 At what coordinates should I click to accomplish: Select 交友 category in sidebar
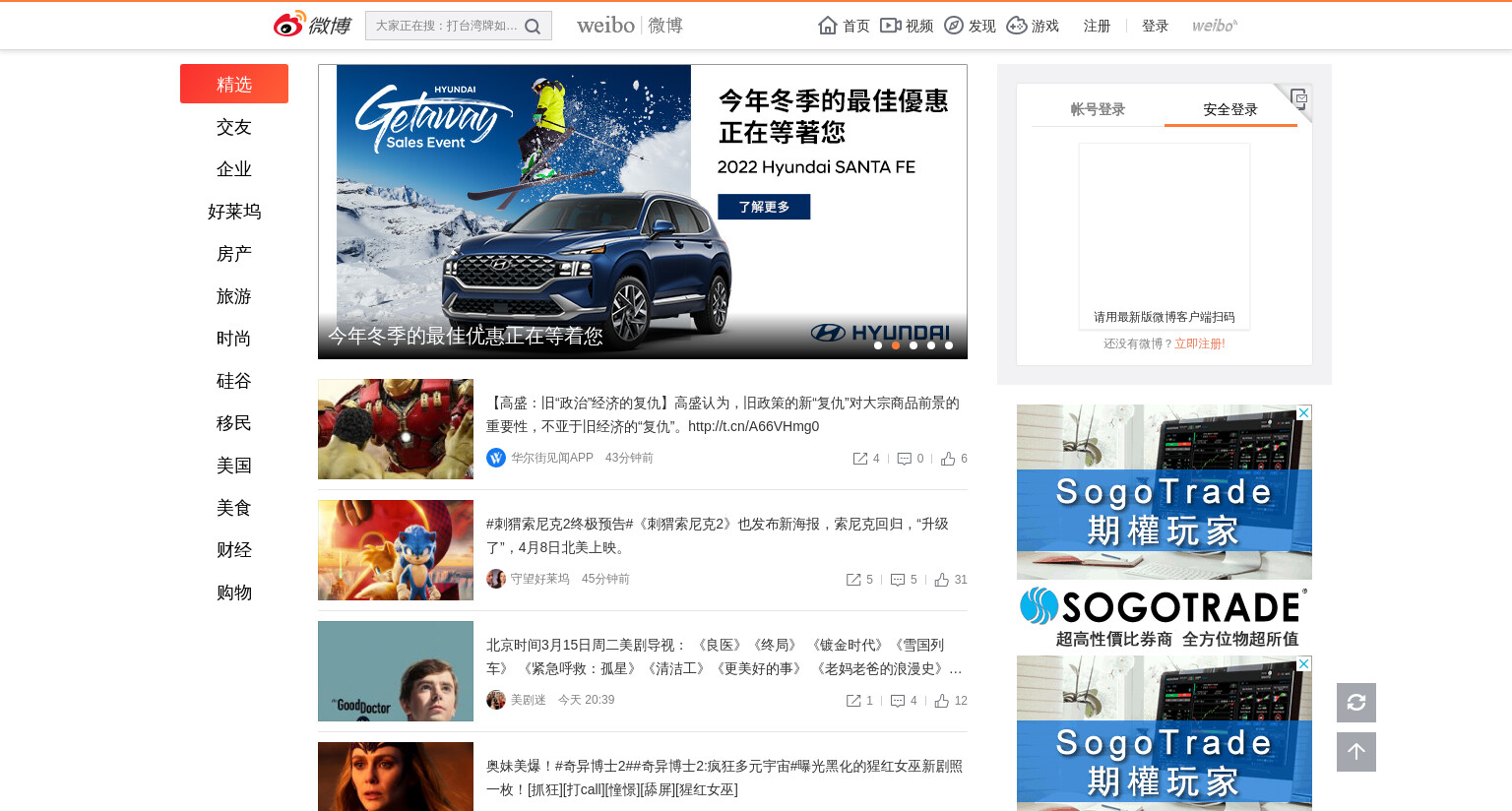click(x=234, y=127)
